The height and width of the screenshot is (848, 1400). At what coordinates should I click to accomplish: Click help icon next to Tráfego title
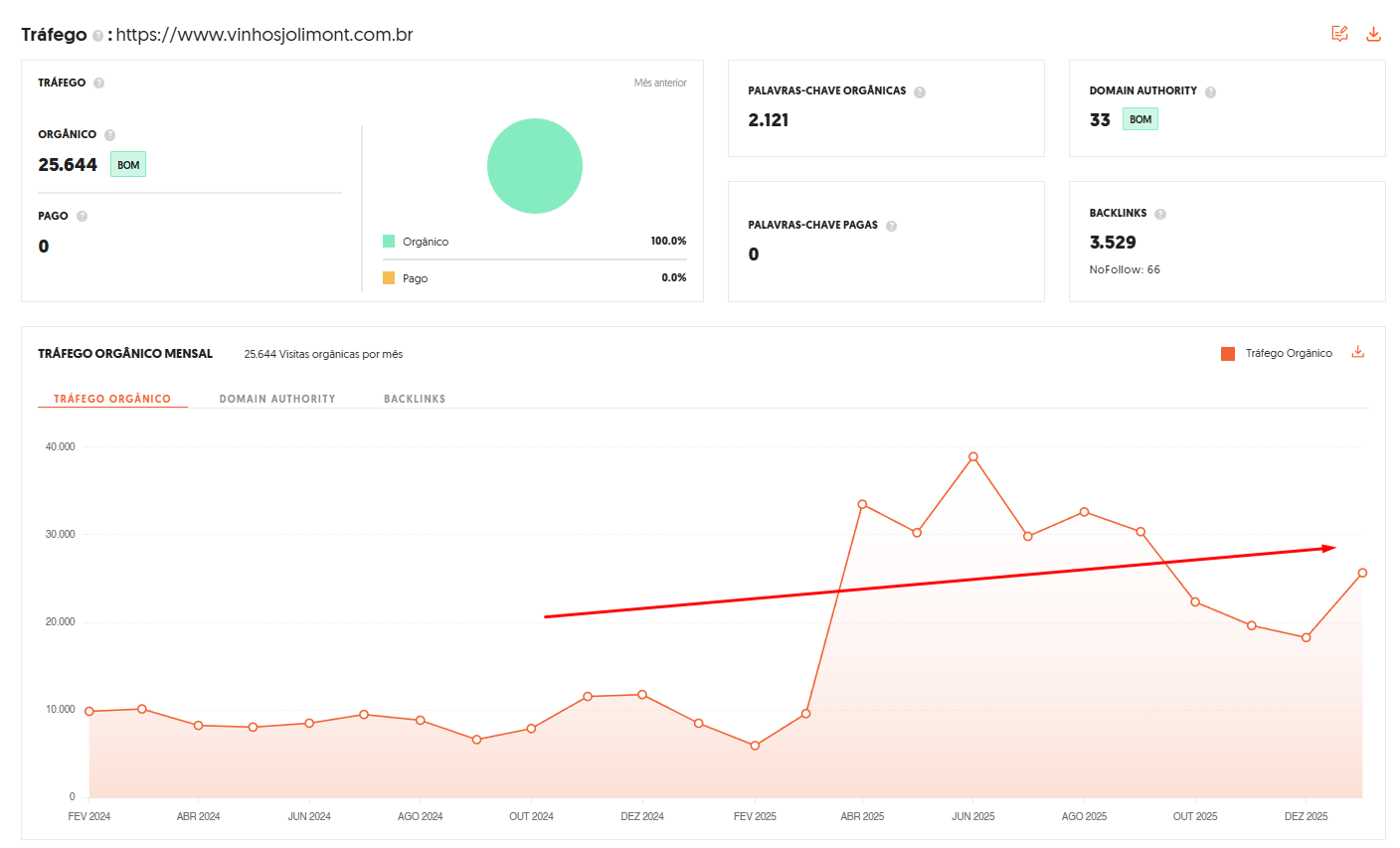[x=97, y=36]
